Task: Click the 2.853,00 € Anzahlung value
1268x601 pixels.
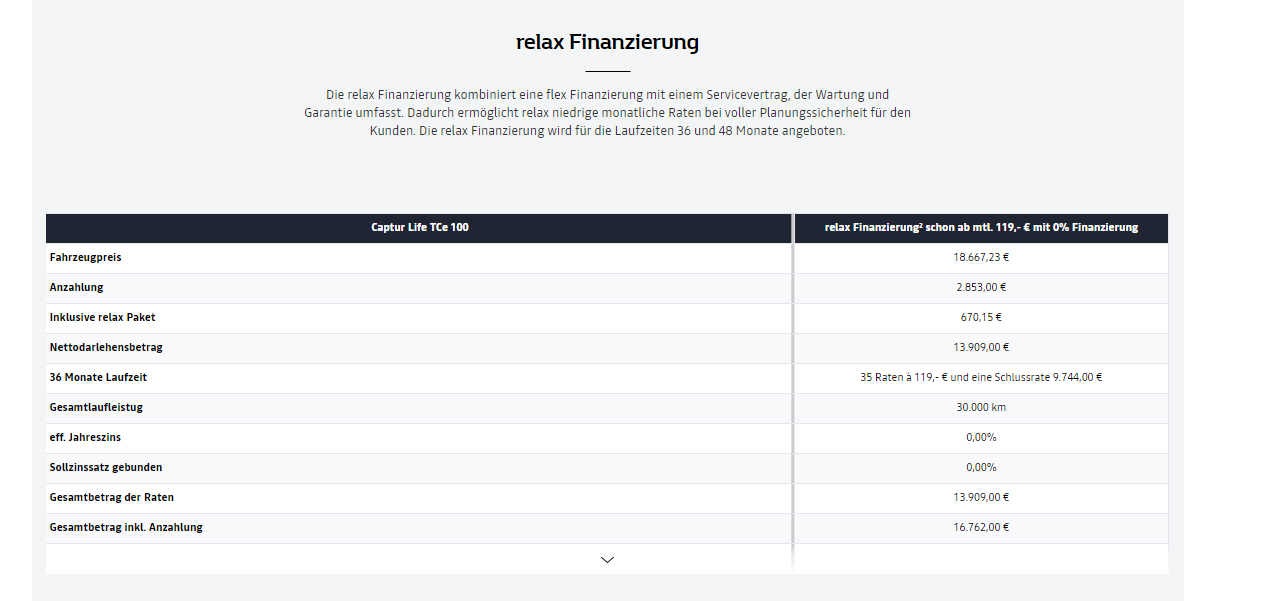Action: click(981, 288)
